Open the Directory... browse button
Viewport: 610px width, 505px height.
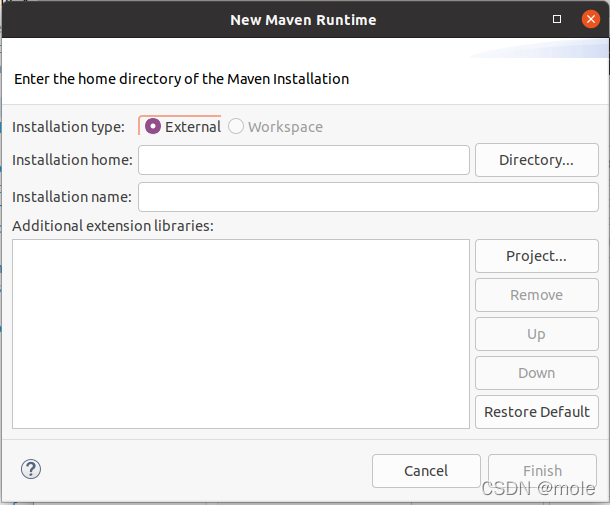[x=536, y=160]
